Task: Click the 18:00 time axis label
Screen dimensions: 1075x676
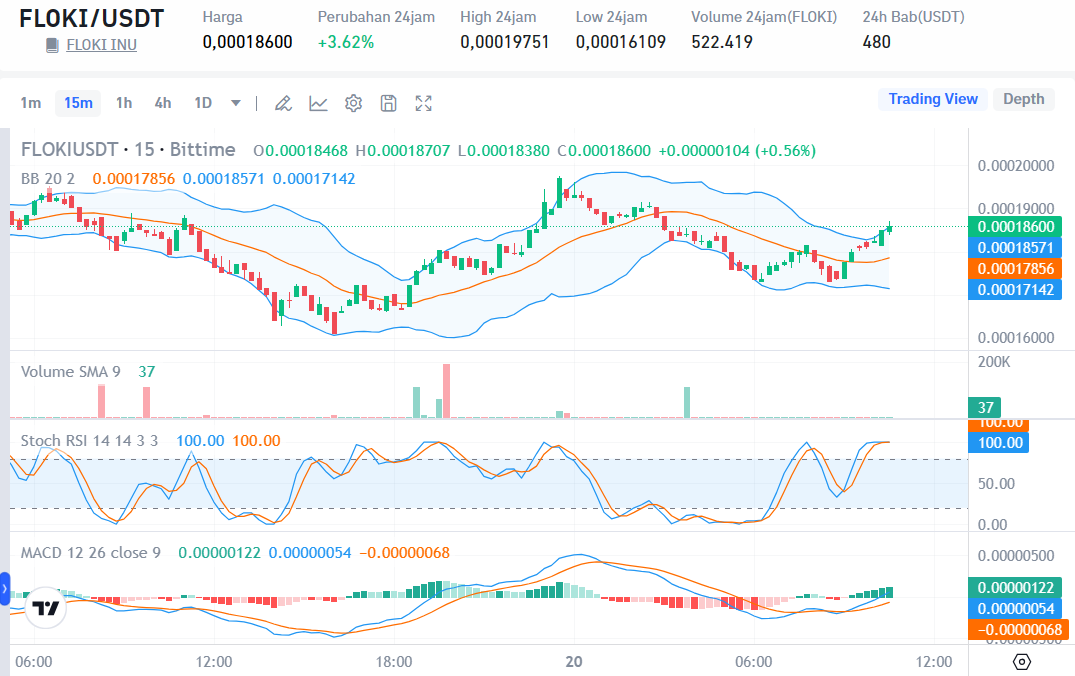Action: coord(394,662)
